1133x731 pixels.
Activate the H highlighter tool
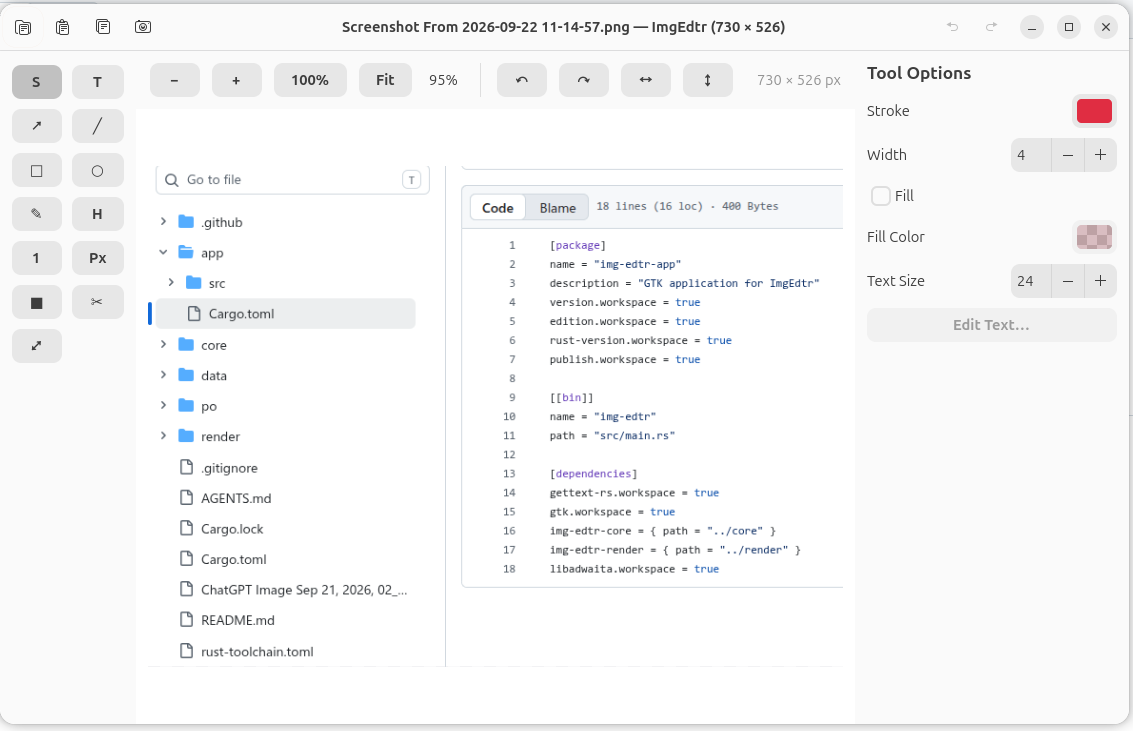tap(98, 214)
